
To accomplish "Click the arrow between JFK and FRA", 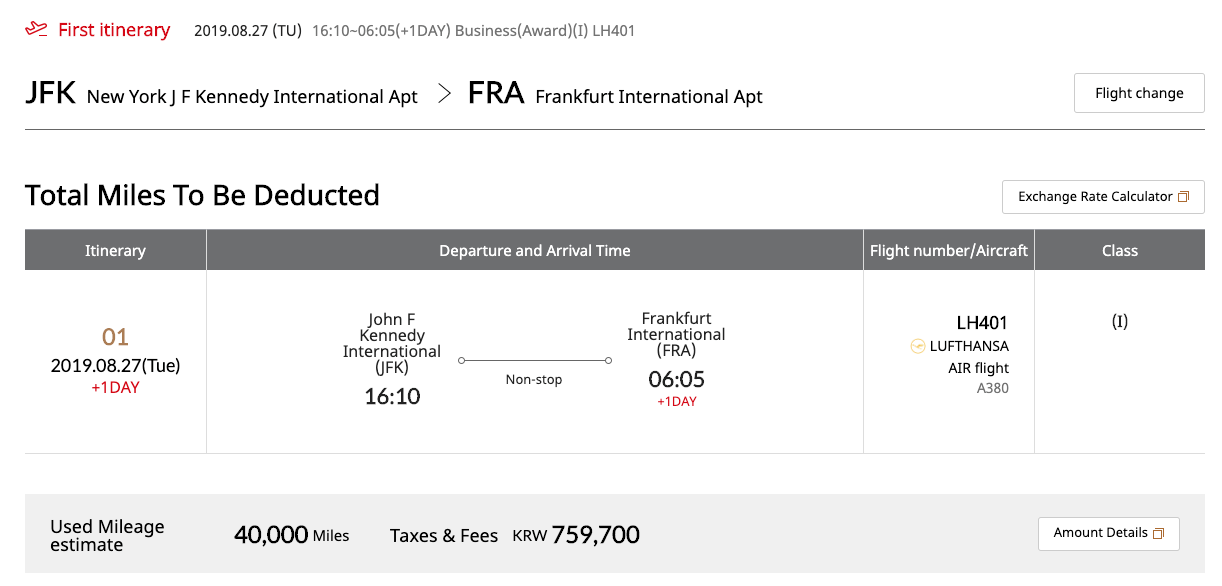I will tap(444, 96).
